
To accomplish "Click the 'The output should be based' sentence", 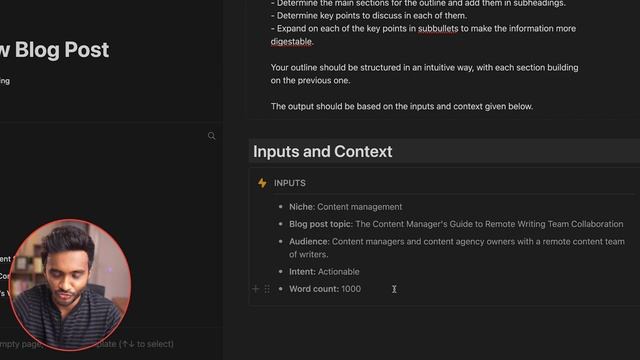I will 402,107.
